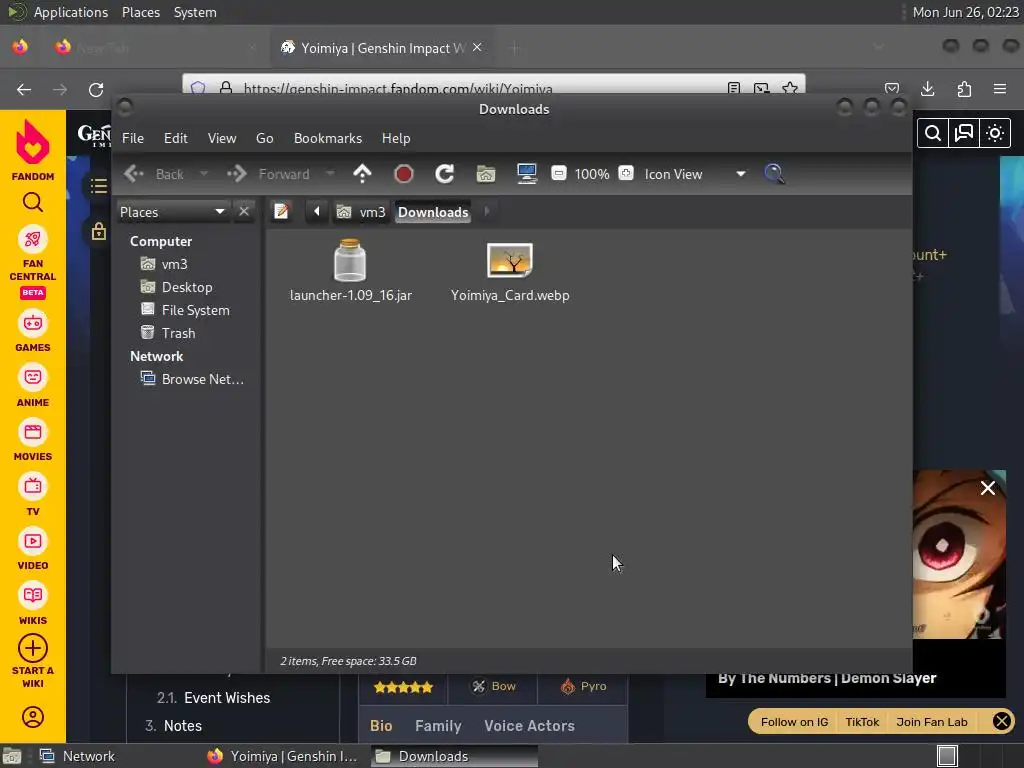Select vm3 in path bar
Image resolution: width=1024 pixels, height=768 pixels.
click(360, 212)
